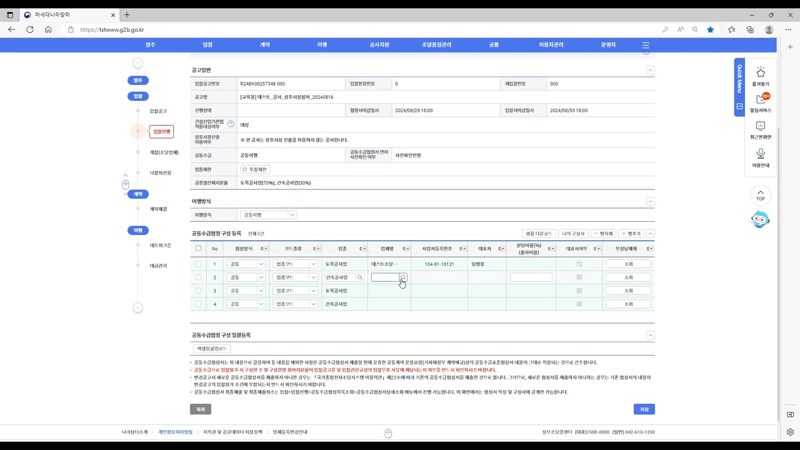Open the operator menu in navbar
The width and height of the screenshot is (800, 450).
coord(608,45)
